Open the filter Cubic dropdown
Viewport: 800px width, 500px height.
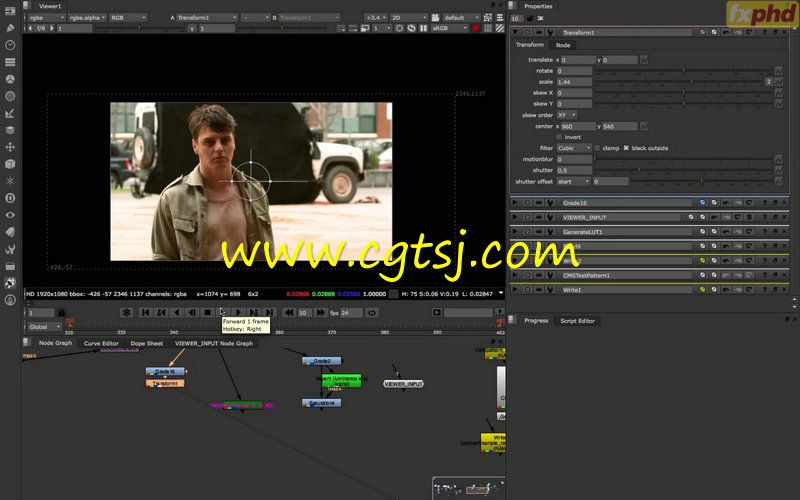point(574,148)
